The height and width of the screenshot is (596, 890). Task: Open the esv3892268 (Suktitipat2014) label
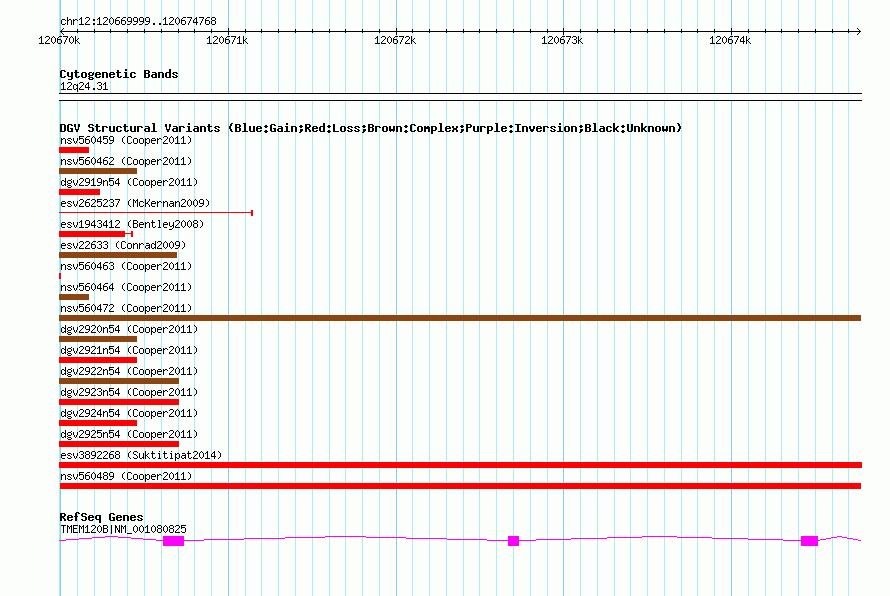click(141, 455)
